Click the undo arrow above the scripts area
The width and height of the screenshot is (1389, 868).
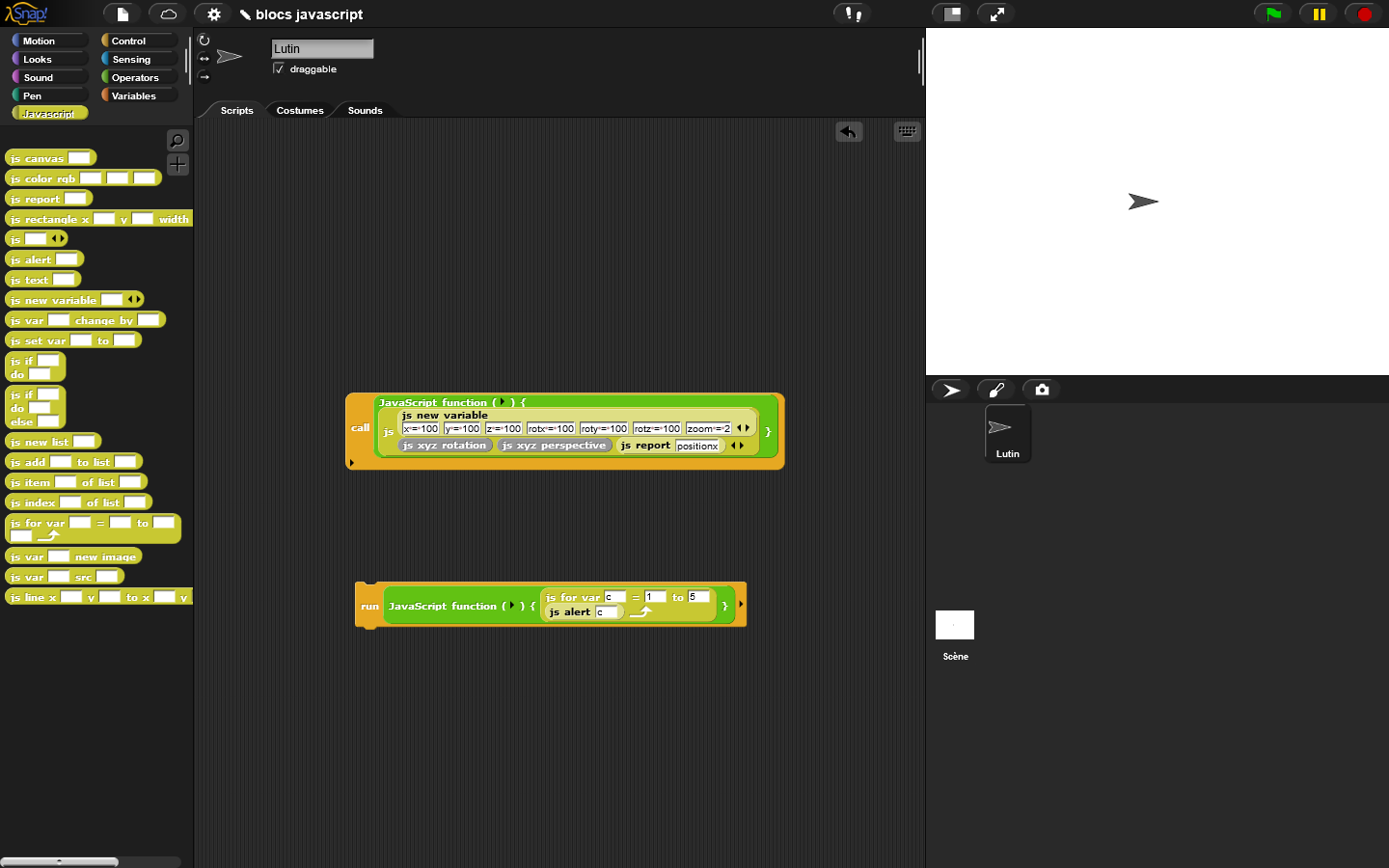pyautogui.click(x=849, y=131)
